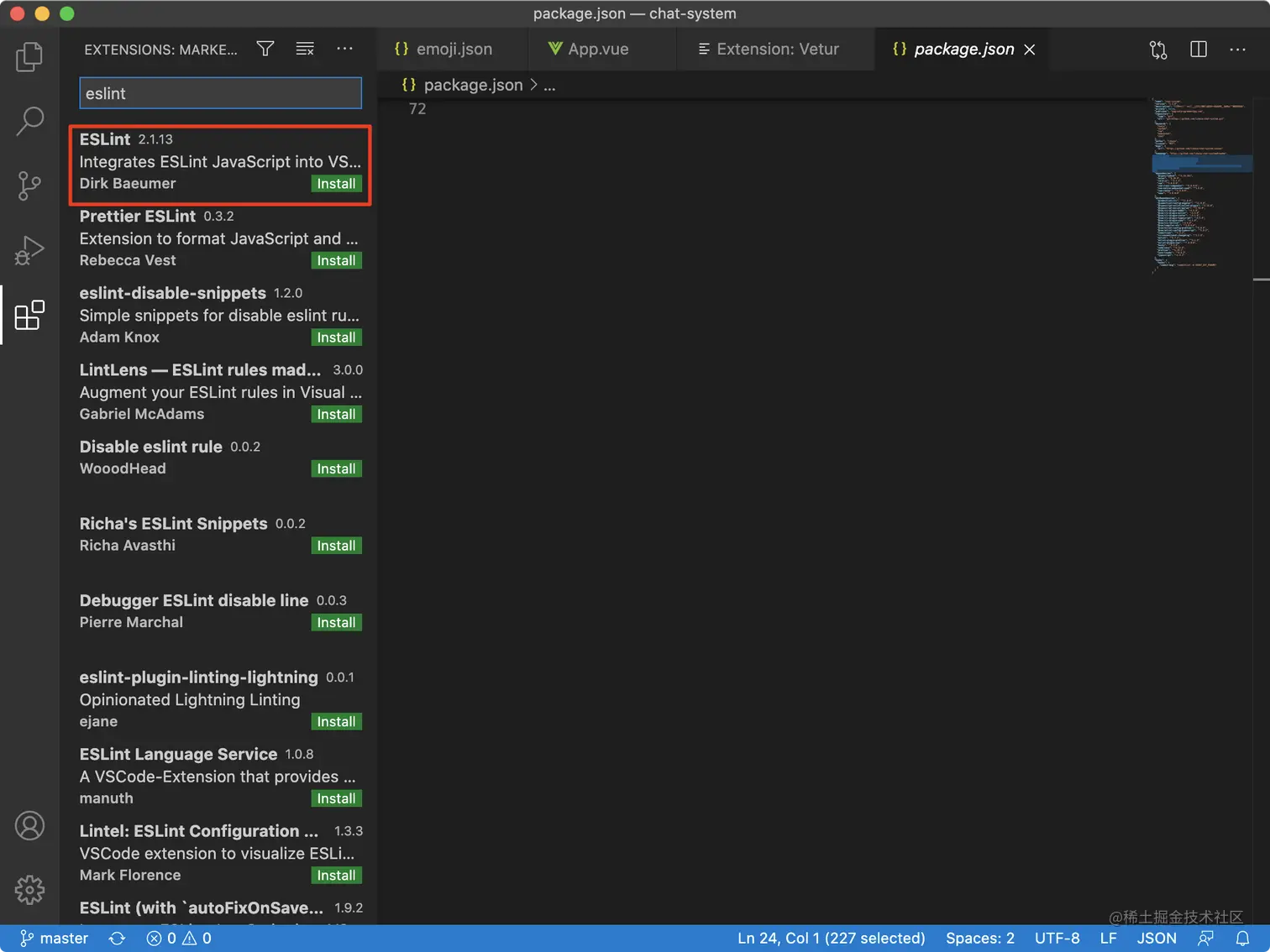1270x952 pixels.
Task: Change file encoding UTF-8
Action: tap(1057, 939)
